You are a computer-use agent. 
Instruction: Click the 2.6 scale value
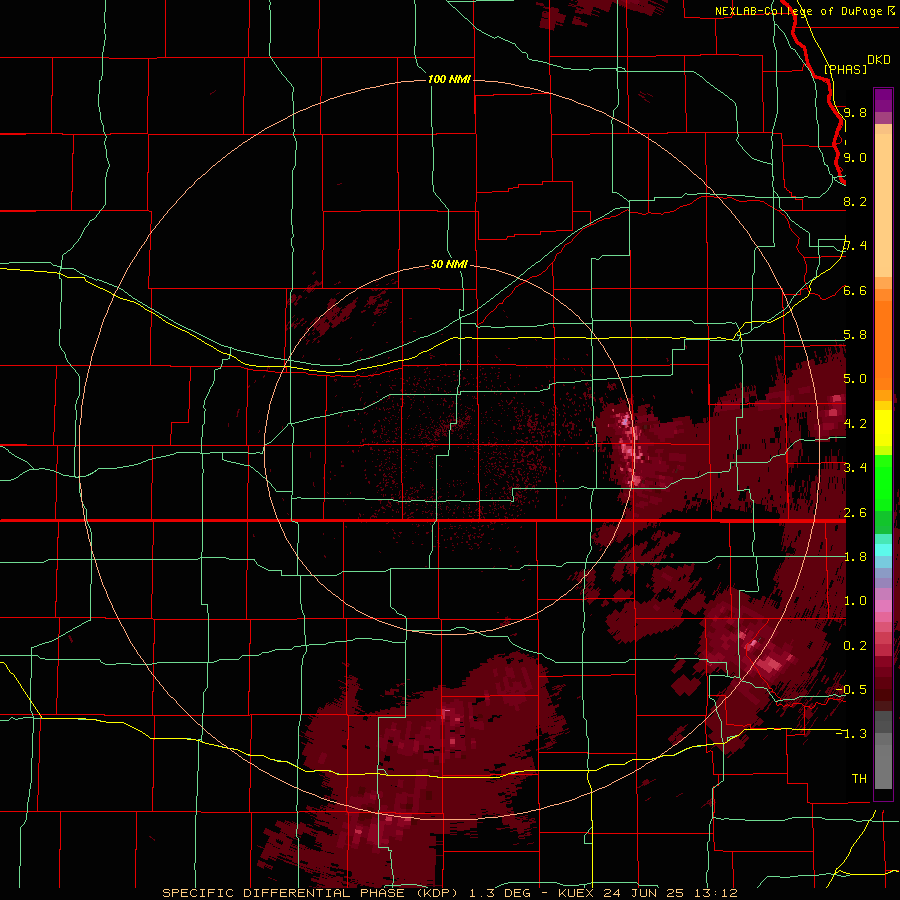tap(855, 513)
